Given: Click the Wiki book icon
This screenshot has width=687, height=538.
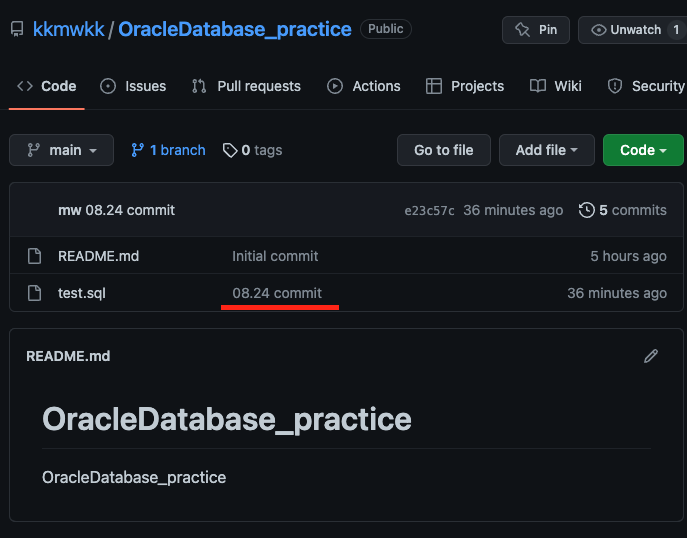Looking at the screenshot, I should tap(538, 86).
